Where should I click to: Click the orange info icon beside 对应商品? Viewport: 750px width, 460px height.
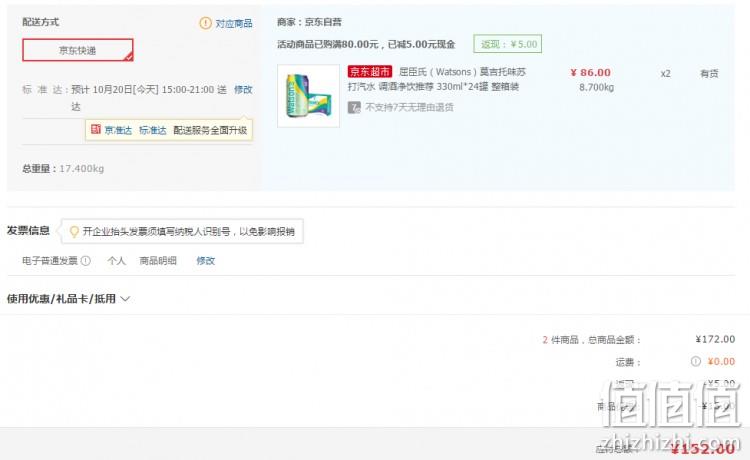(x=205, y=23)
